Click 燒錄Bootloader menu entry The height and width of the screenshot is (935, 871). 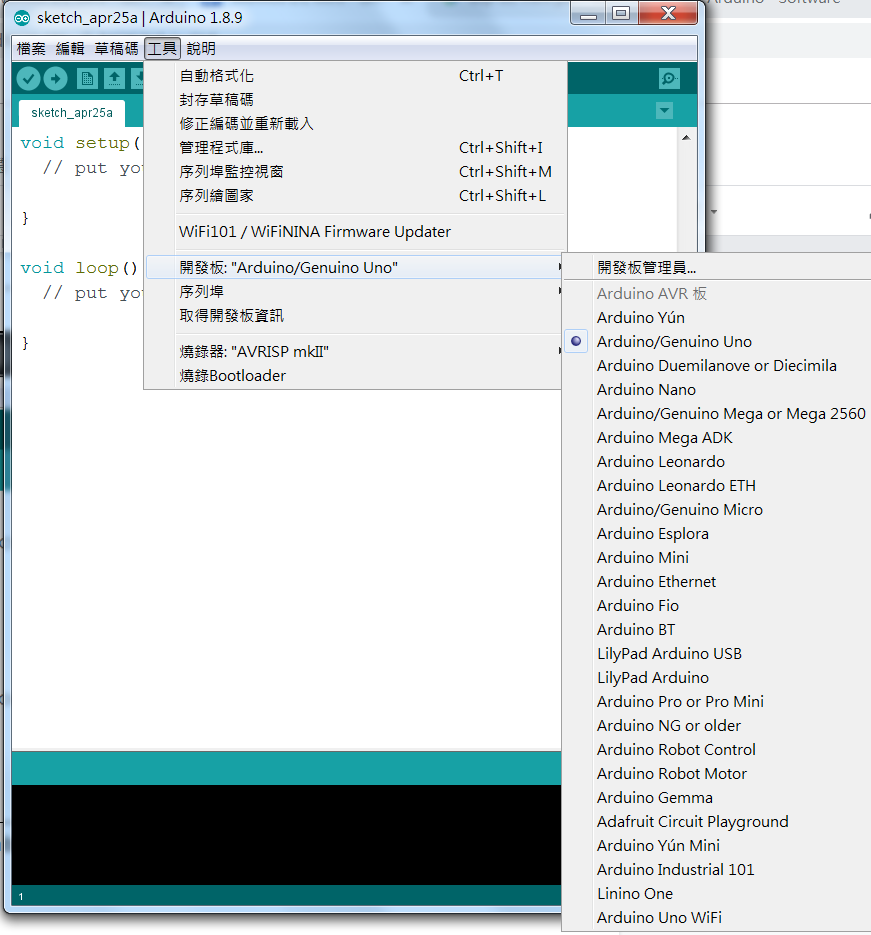pos(354,376)
